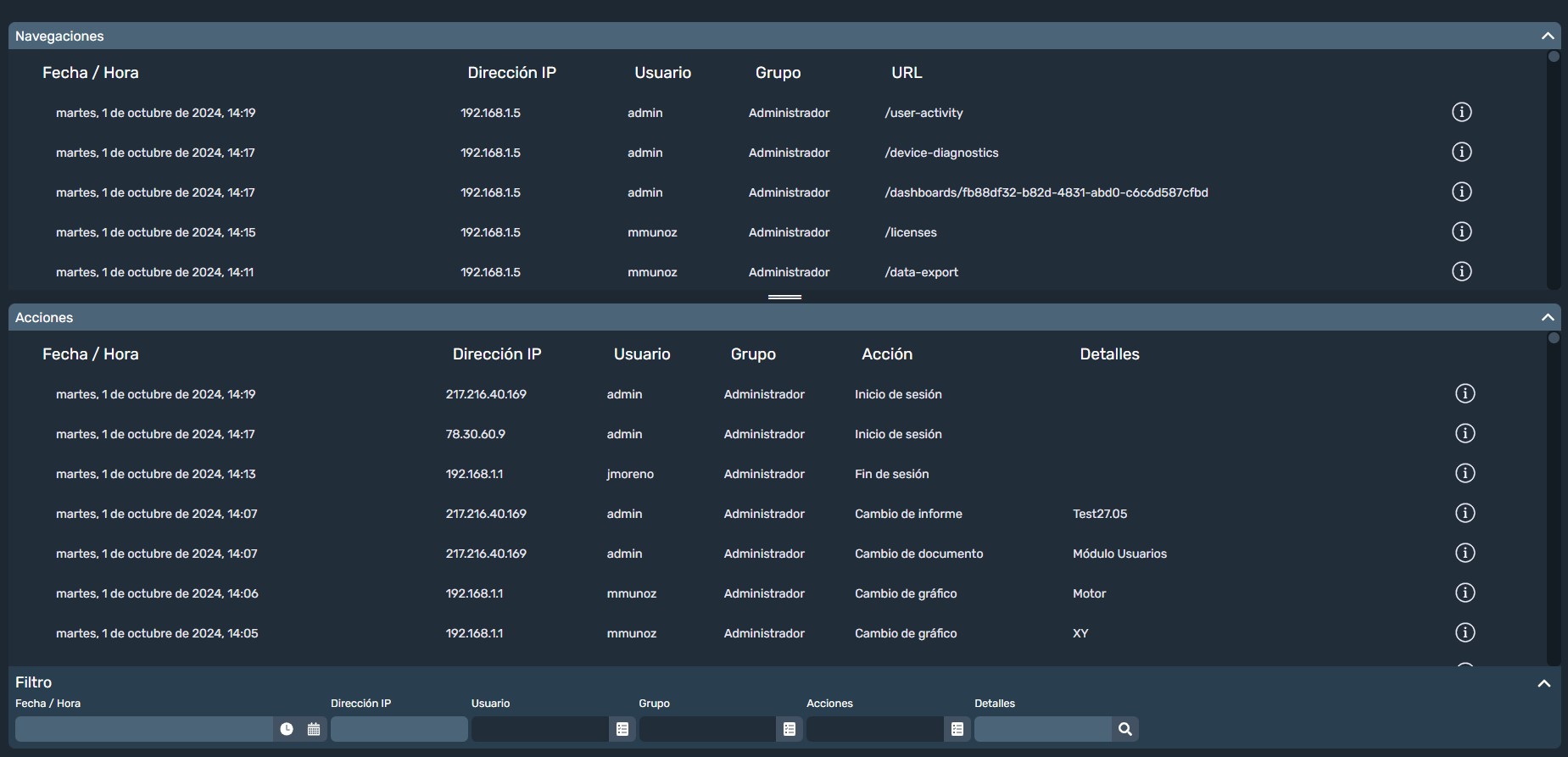Open info for /user-activity navigation row
This screenshot has width=1568, height=757.
coord(1461,112)
